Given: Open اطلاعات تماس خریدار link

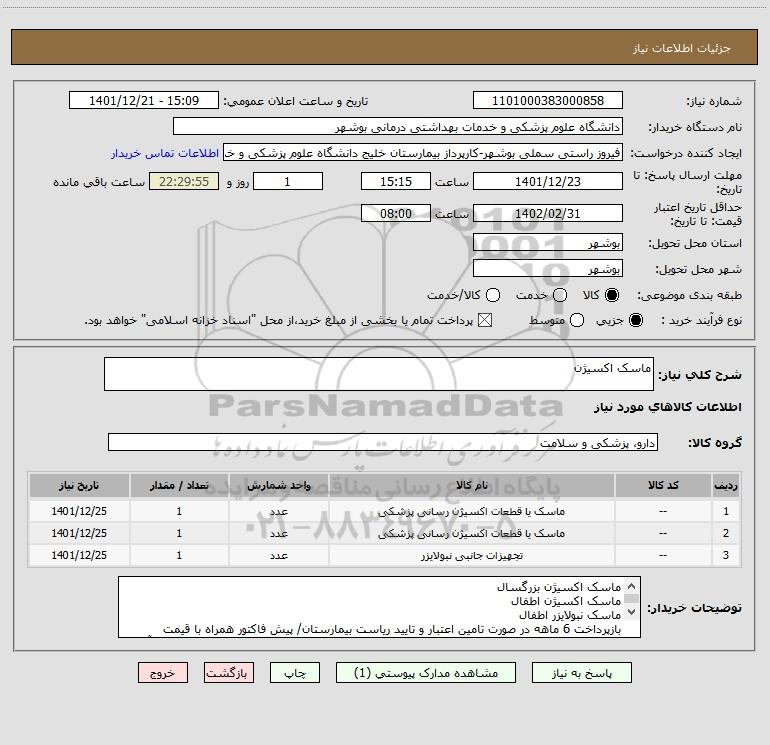Looking at the screenshot, I should 165,153.
